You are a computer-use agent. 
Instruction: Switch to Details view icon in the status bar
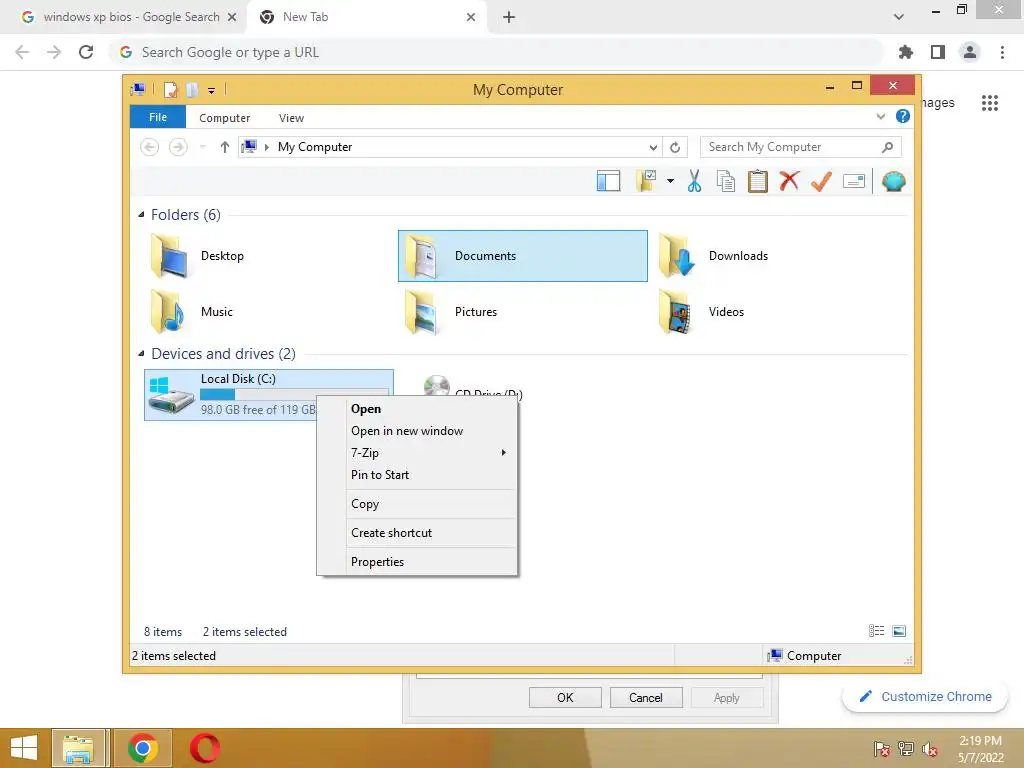tap(876, 630)
